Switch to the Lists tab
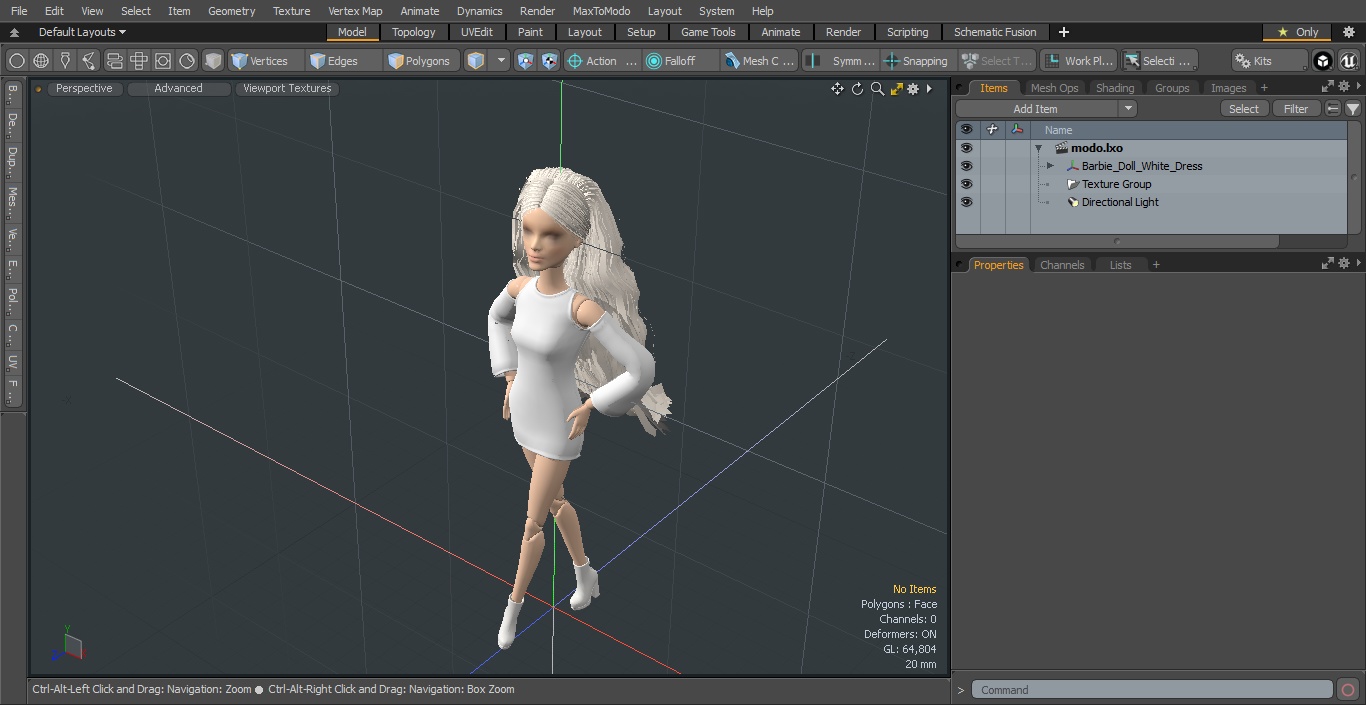 tap(1120, 265)
